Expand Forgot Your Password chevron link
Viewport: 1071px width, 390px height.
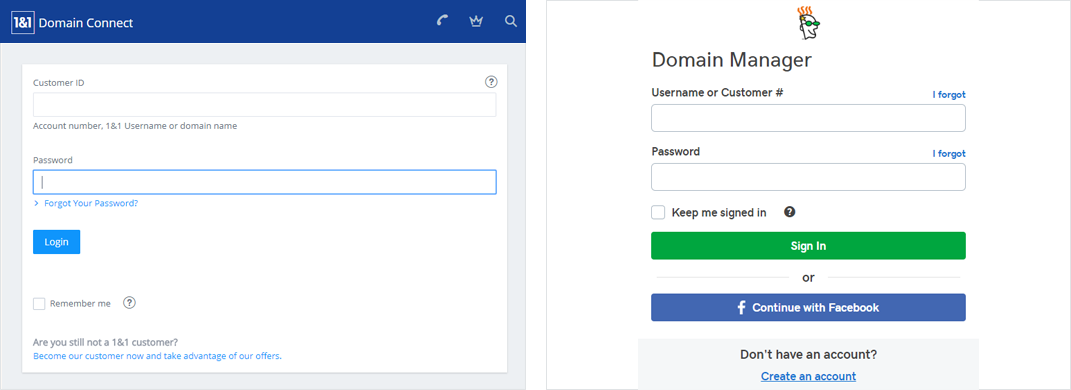click(x=86, y=203)
